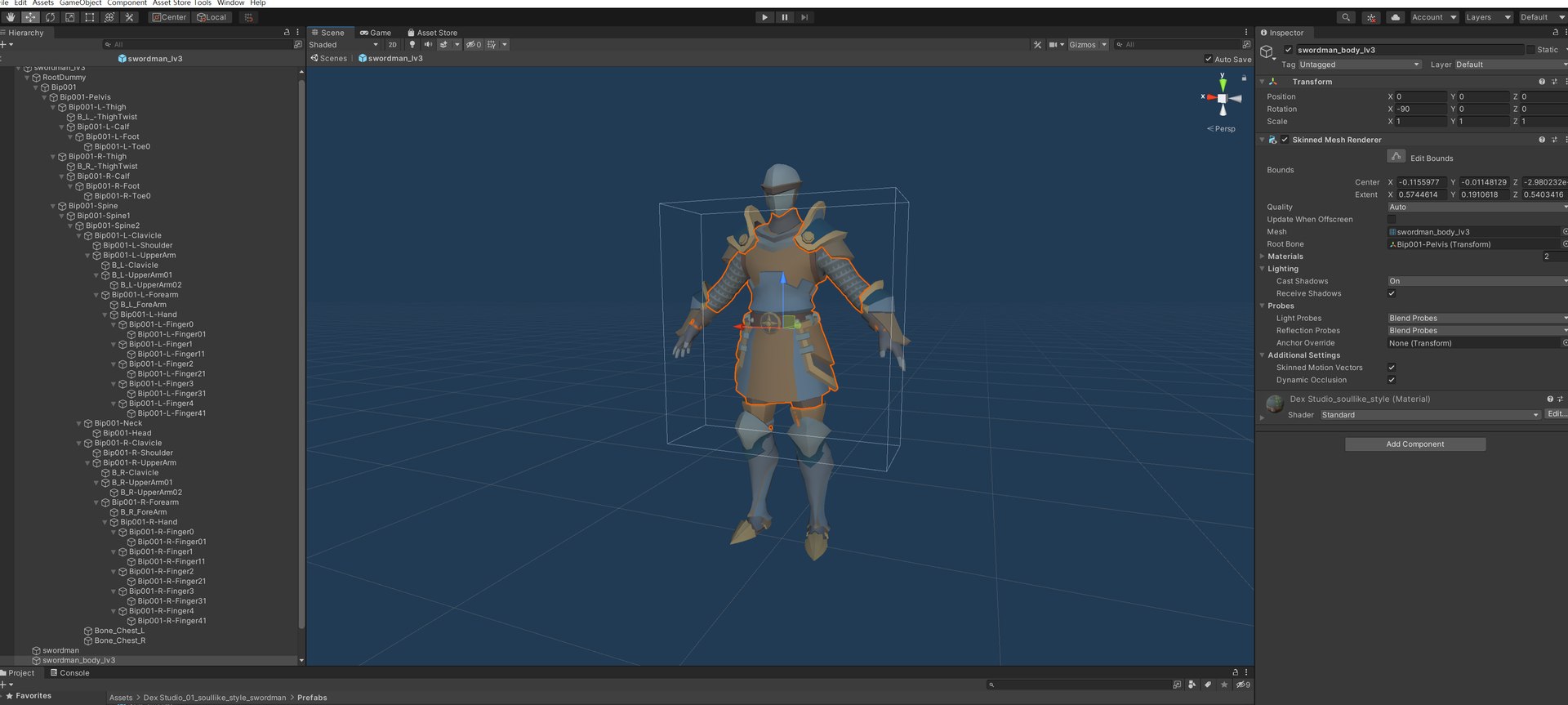Open the global search magnifier
Viewport: 1568px width, 705px height.
(1346, 17)
